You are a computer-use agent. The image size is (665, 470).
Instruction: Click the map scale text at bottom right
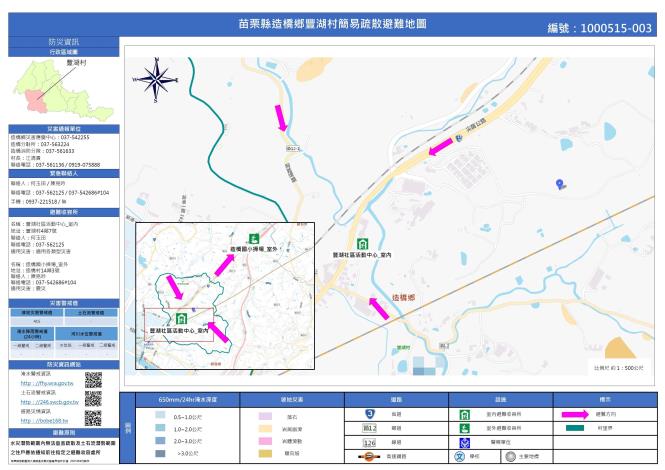(618, 368)
